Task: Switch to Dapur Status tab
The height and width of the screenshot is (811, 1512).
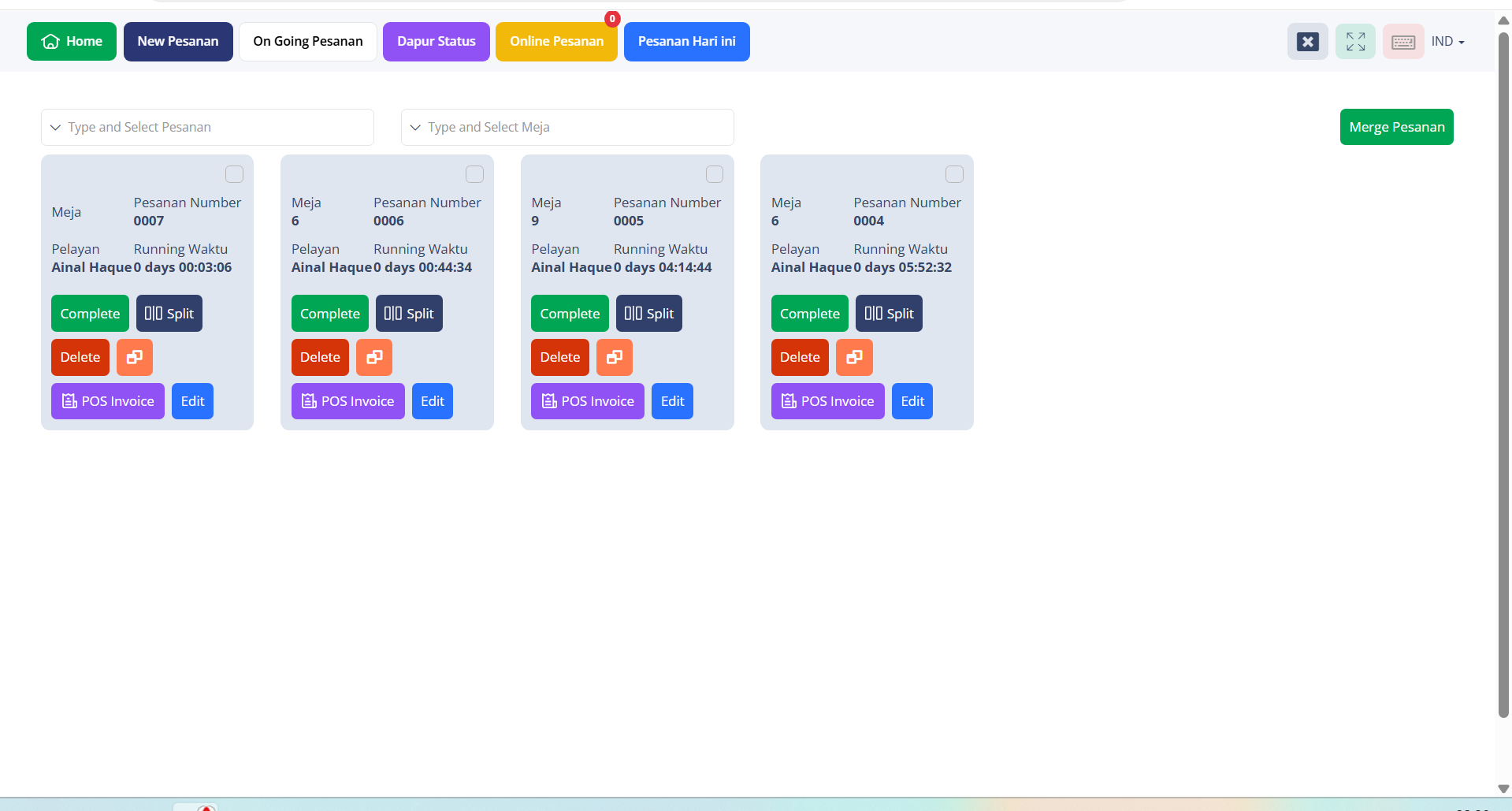Action: 436,42
